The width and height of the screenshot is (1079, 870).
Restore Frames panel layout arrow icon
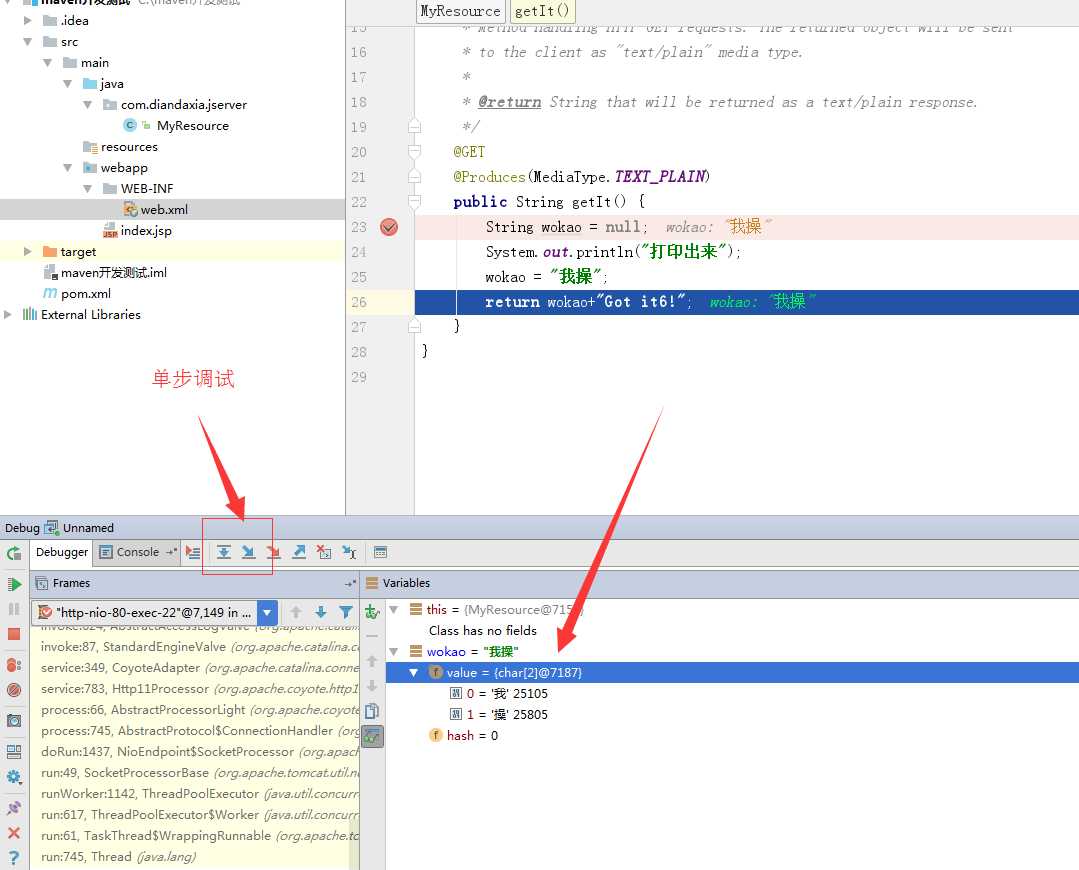[x=350, y=583]
